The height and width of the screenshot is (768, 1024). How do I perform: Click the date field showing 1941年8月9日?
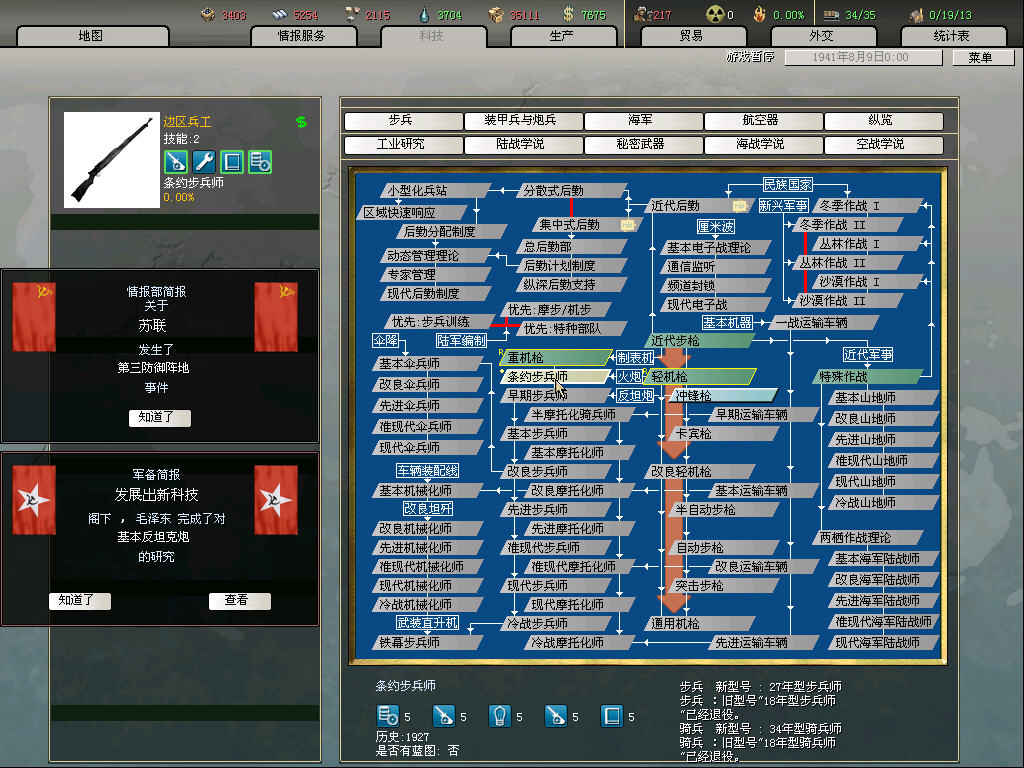[863, 57]
